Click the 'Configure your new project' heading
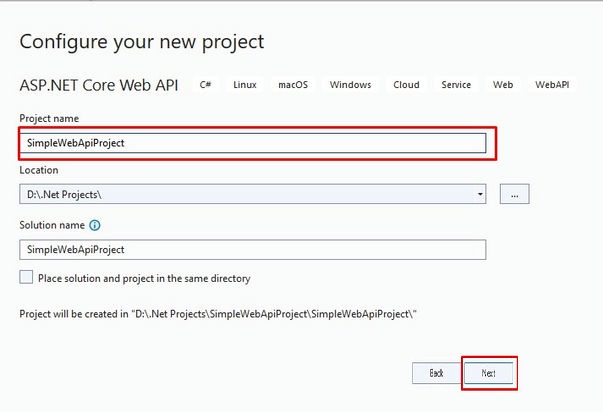The width and height of the screenshot is (603, 412). (142, 41)
